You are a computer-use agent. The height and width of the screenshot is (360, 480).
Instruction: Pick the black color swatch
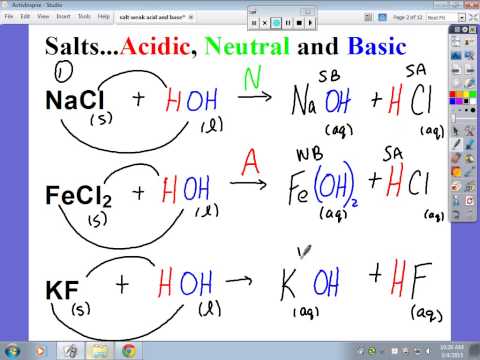point(466,101)
